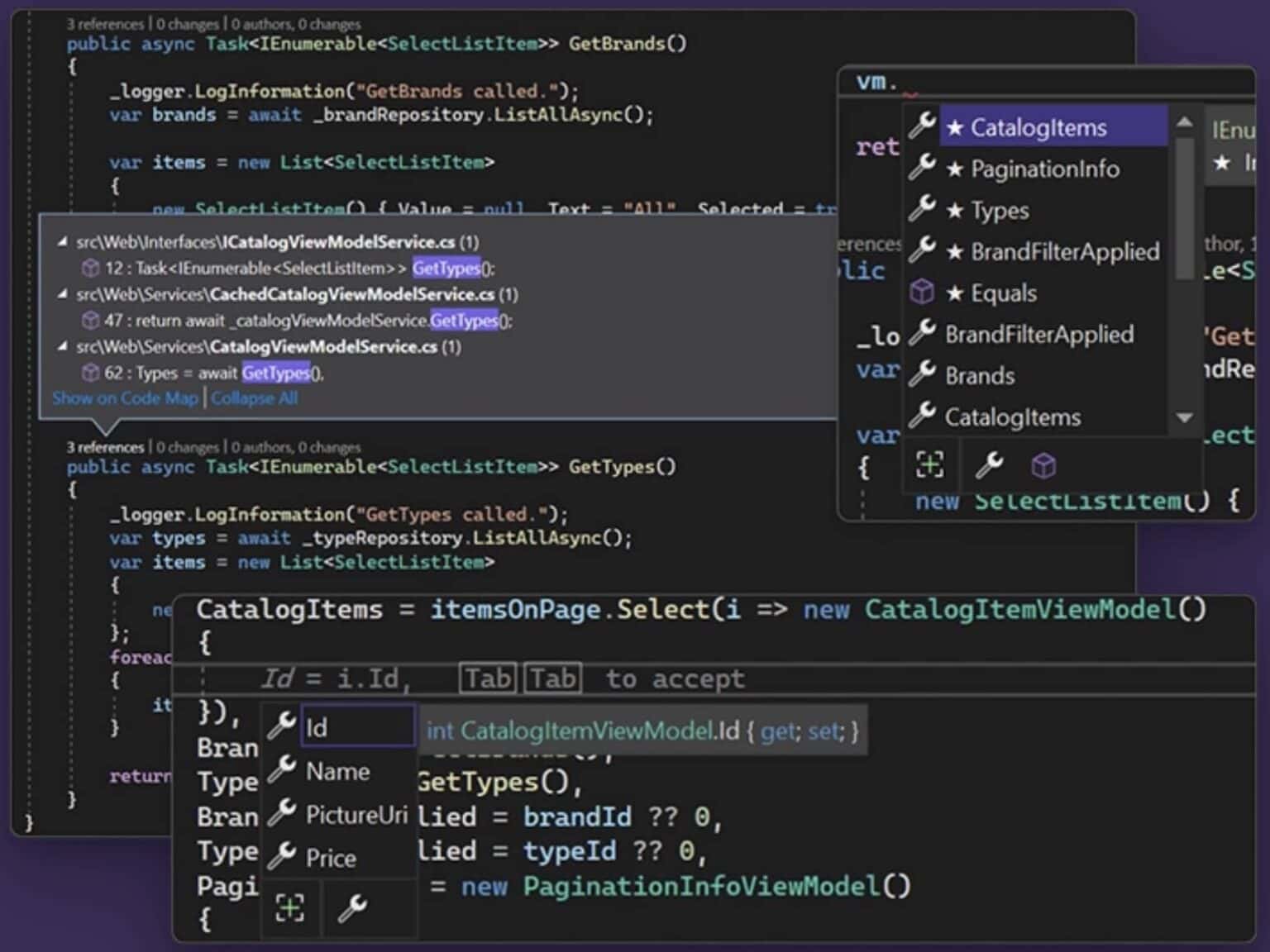1270x952 pixels.
Task: Click the cube icon beside the Equals suggestion
Action: [x=921, y=292]
